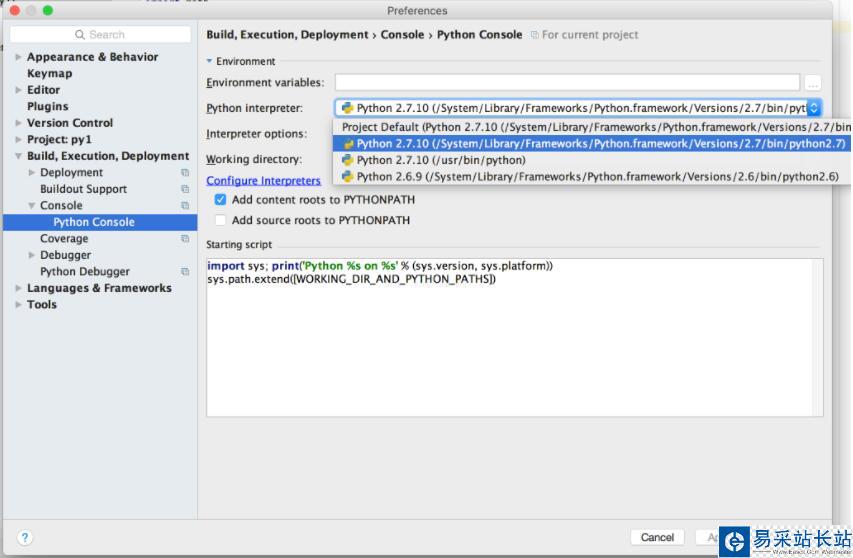
Task: Open the Configure Interpreters link
Action: (x=263, y=181)
